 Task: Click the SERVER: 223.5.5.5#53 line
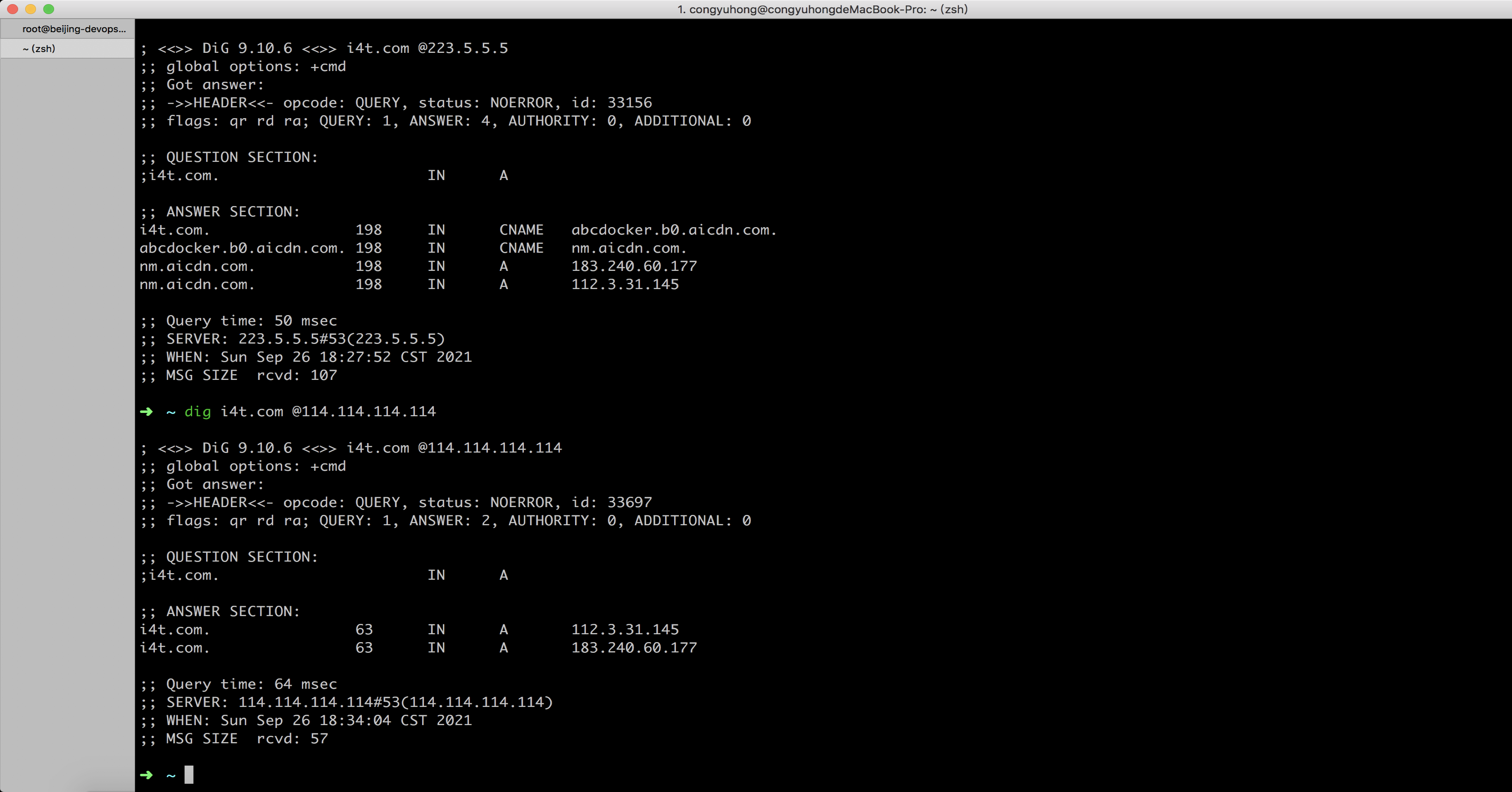coord(305,339)
